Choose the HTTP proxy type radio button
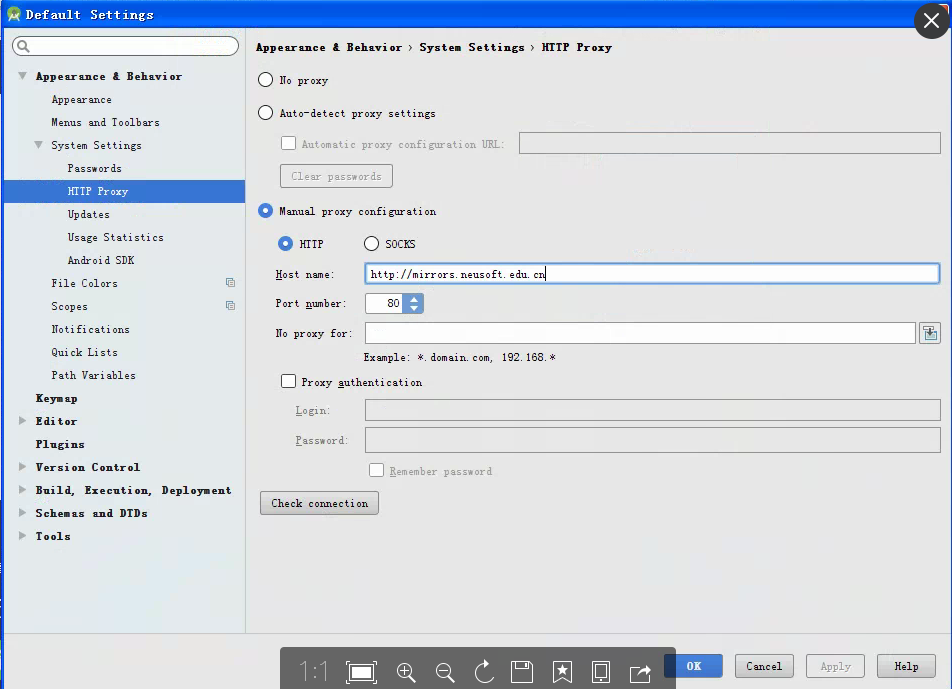The image size is (952, 689). (x=285, y=243)
